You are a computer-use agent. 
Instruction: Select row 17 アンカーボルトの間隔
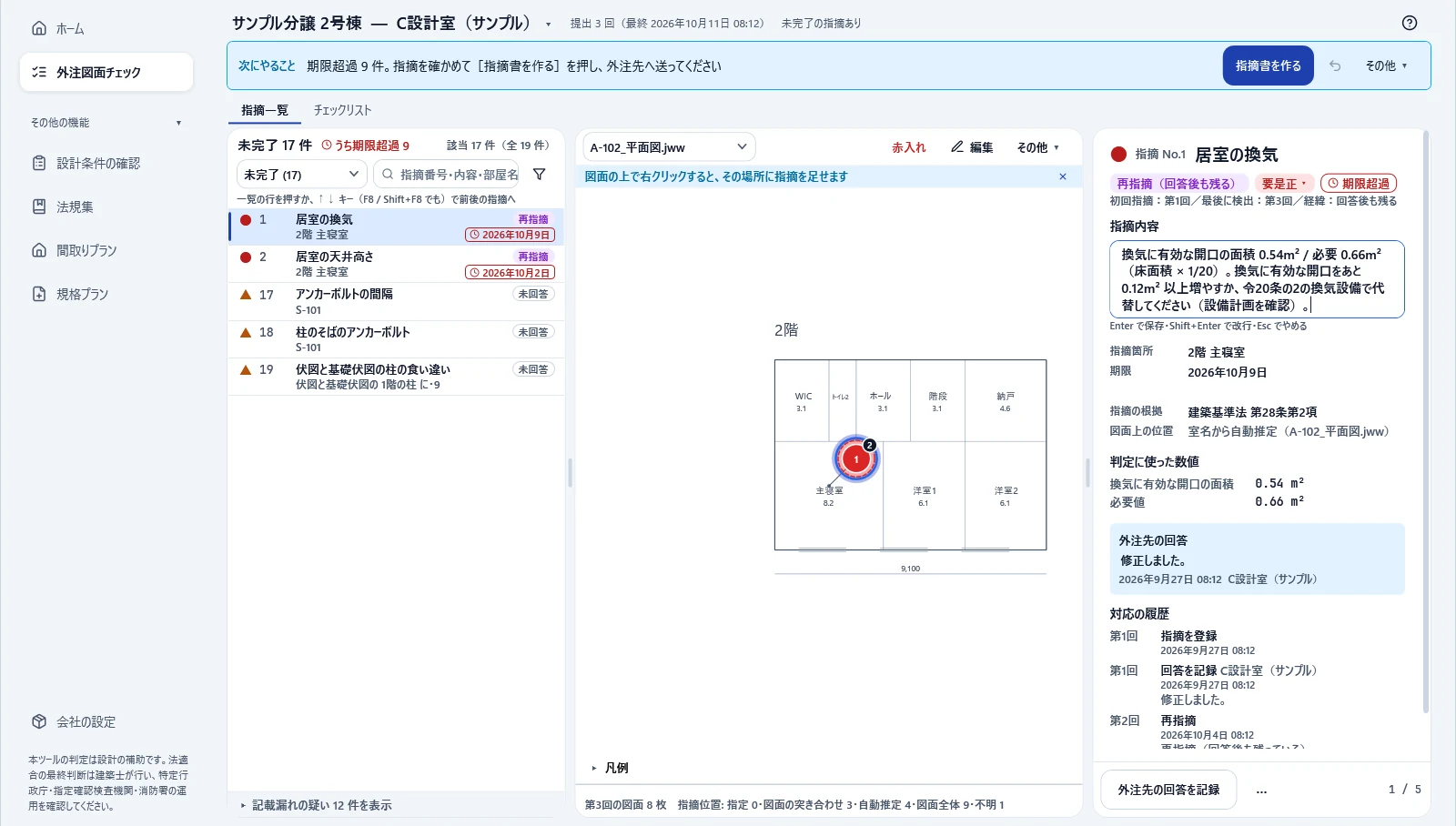click(396, 301)
